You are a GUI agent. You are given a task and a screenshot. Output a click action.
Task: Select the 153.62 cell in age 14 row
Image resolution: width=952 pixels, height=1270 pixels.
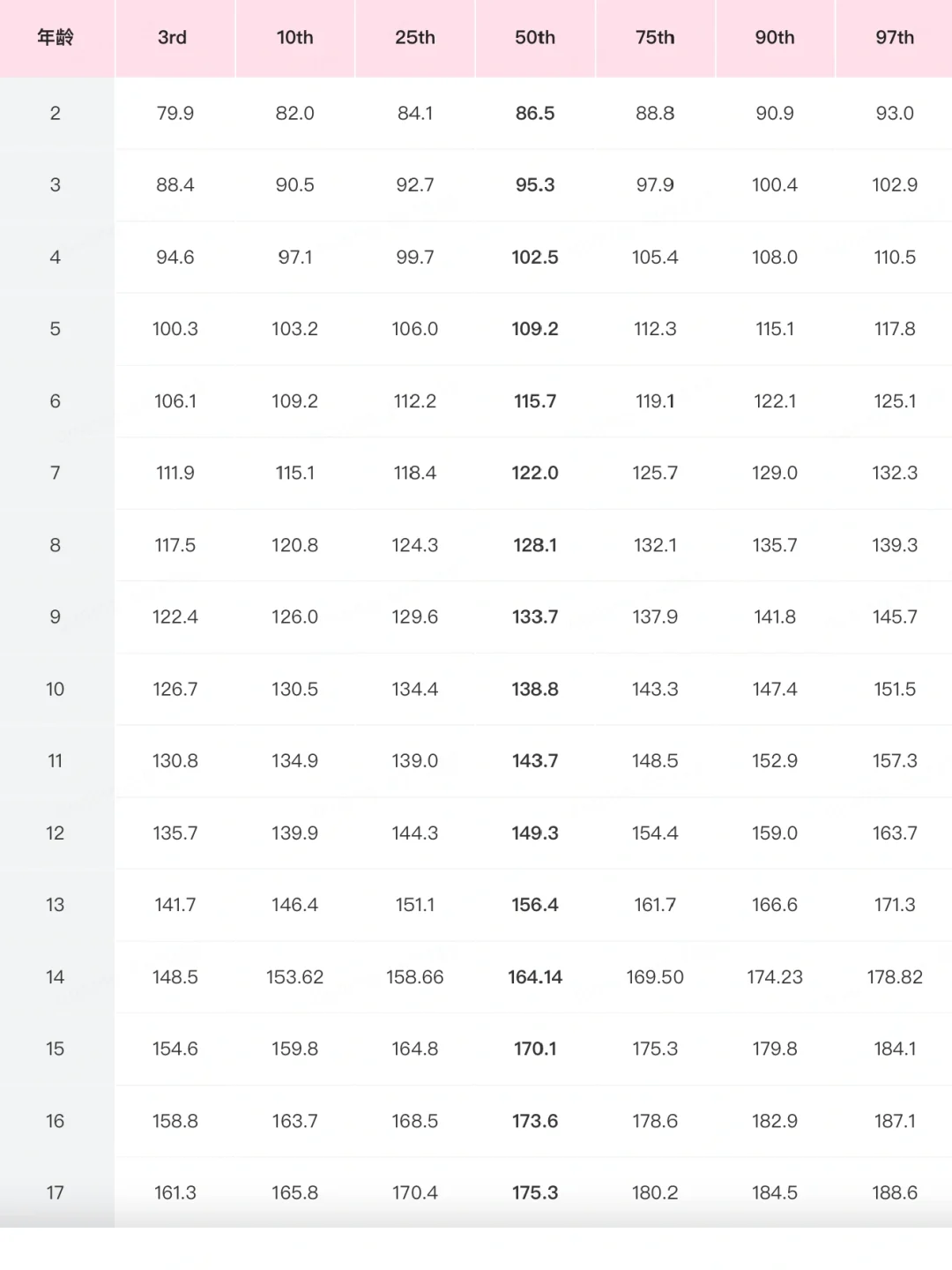click(294, 977)
